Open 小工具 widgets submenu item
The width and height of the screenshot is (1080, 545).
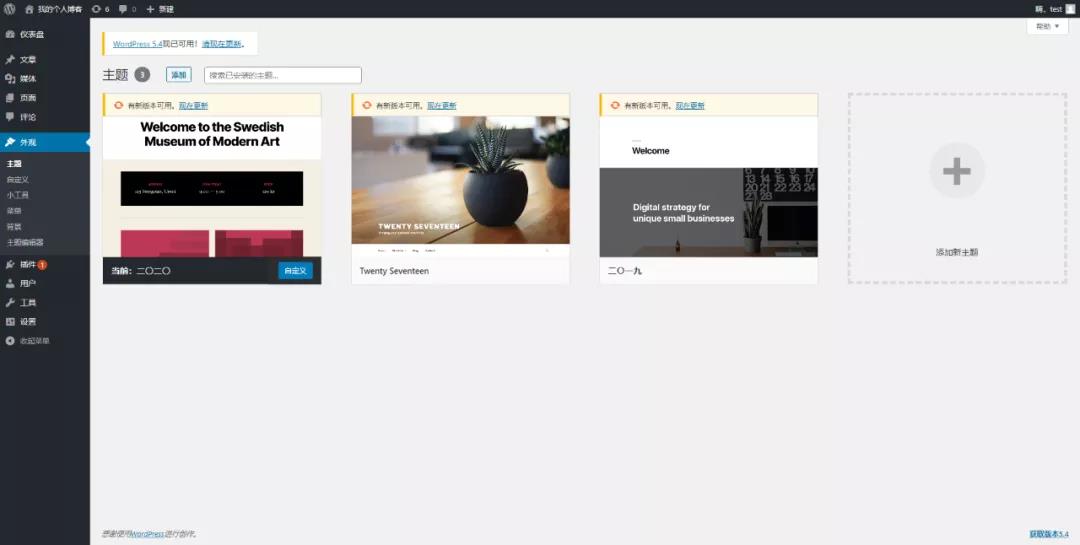(x=18, y=195)
